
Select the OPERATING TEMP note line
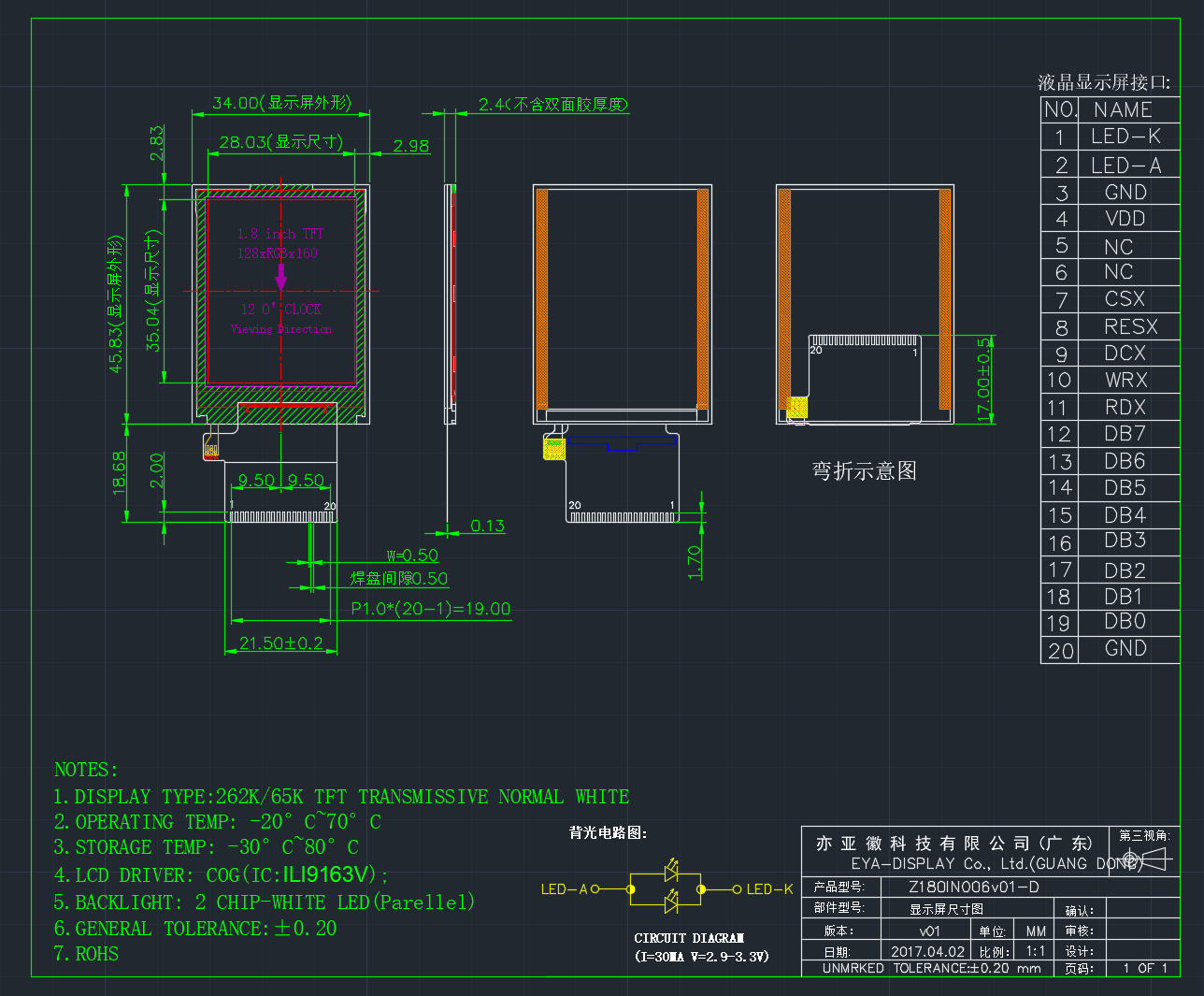click(x=217, y=822)
